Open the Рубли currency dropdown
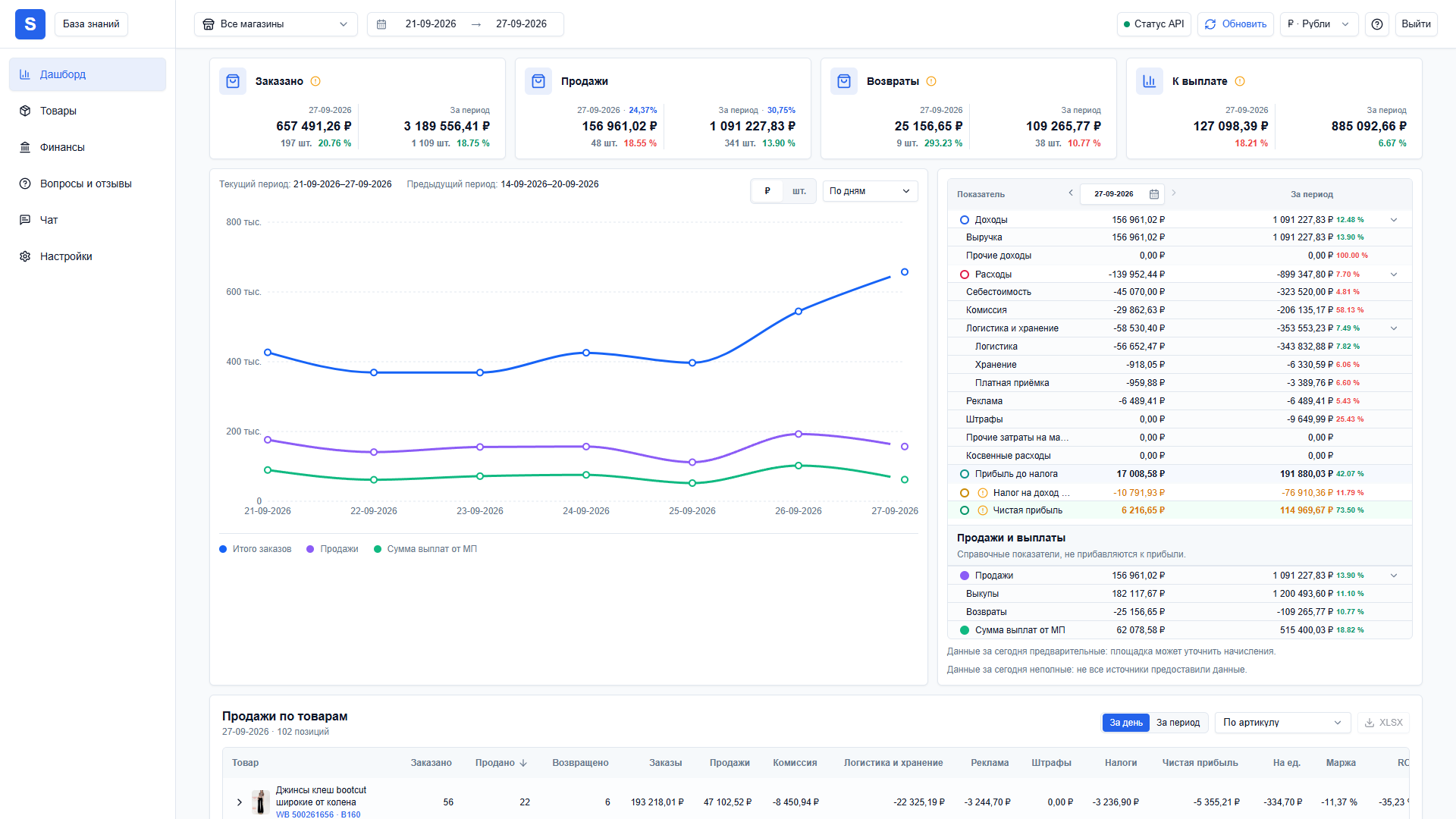Image resolution: width=1456 pixels, height=819 pixels. click(x=1319, y=24)
